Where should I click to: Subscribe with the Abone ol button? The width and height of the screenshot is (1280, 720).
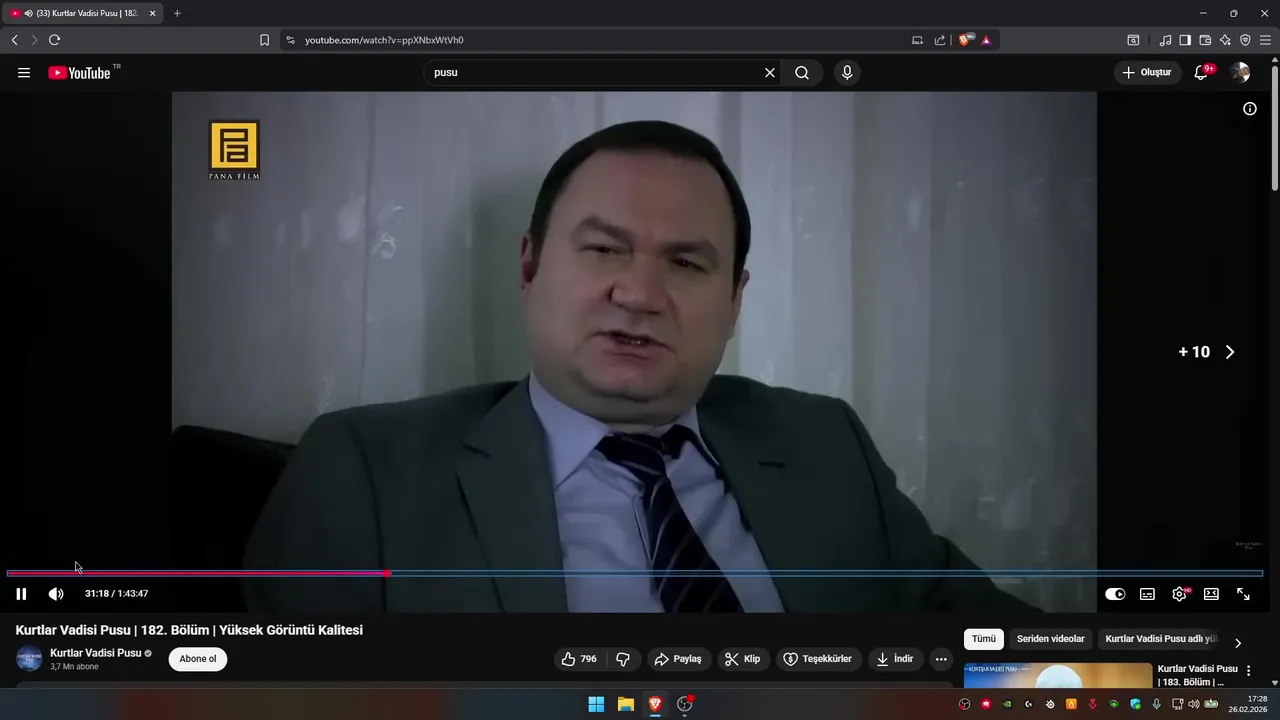pyautogui.click(x=198, y=659)
